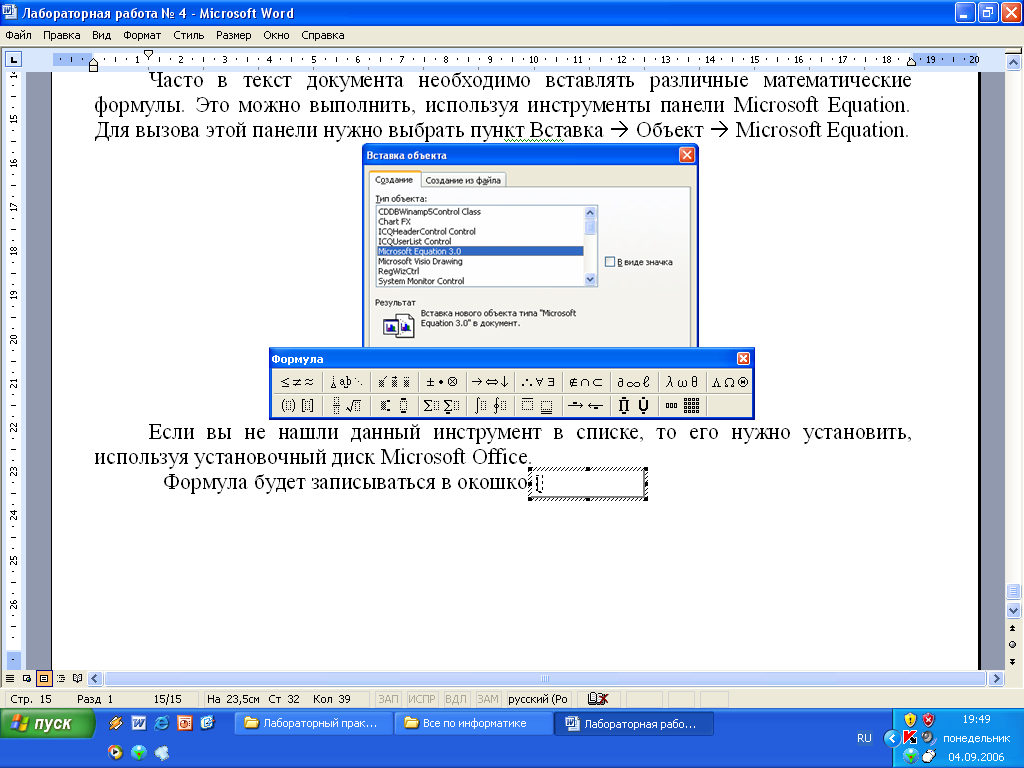1024x768 pixels.
Task: Click the previous page browse button
Action: click(1013, 628)
